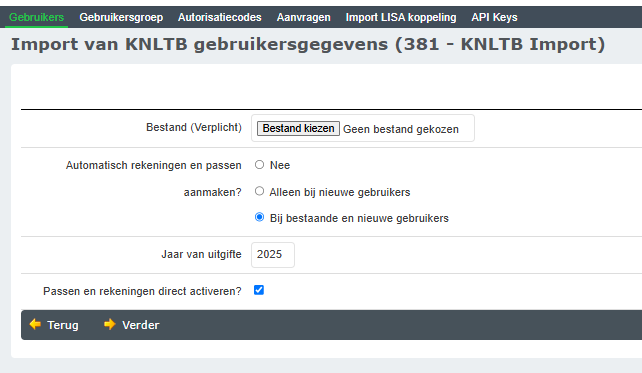Select the Nee radio button
Viewport: 642px width, 373px height.
point(259,165)
